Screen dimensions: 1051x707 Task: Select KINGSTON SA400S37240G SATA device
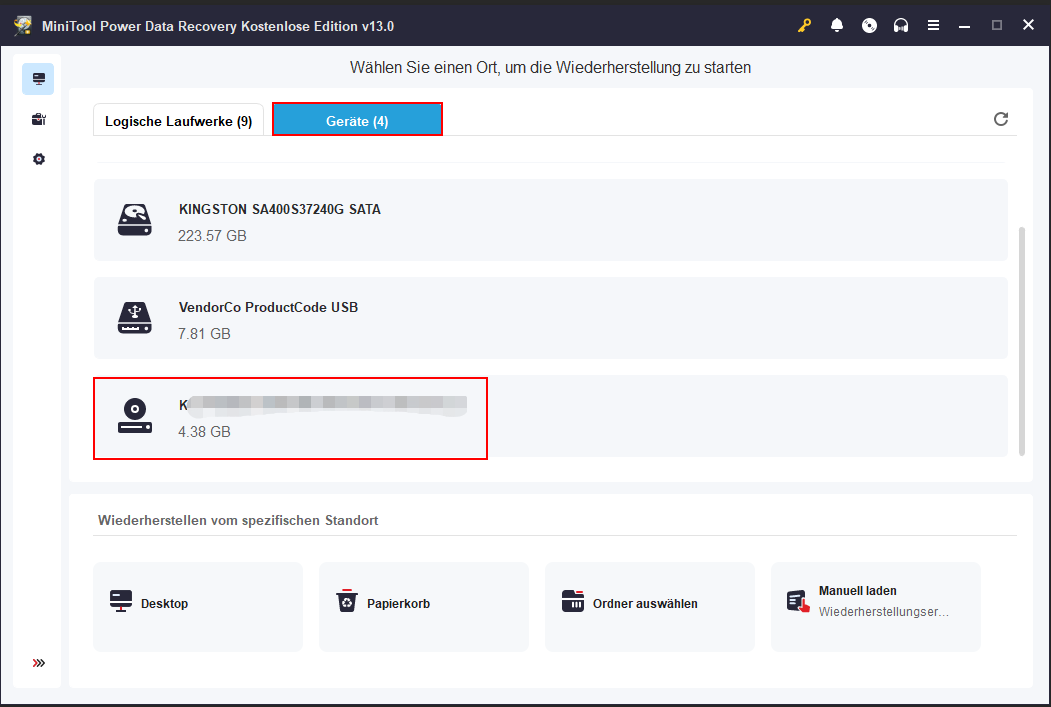[550, 220]
